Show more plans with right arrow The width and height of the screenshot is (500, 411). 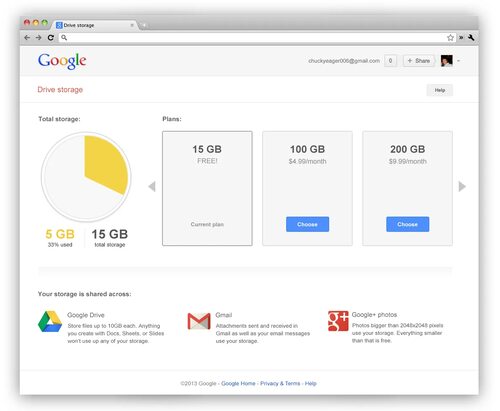pos(462,186)
